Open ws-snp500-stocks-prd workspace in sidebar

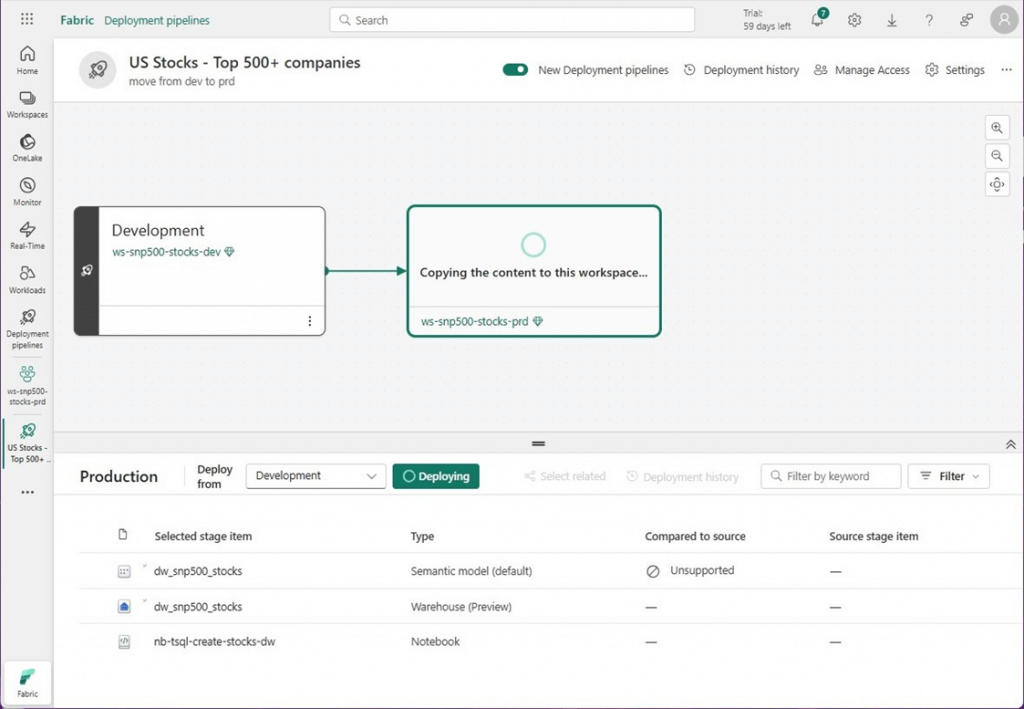pyautogui.click(x=27, y=385)
